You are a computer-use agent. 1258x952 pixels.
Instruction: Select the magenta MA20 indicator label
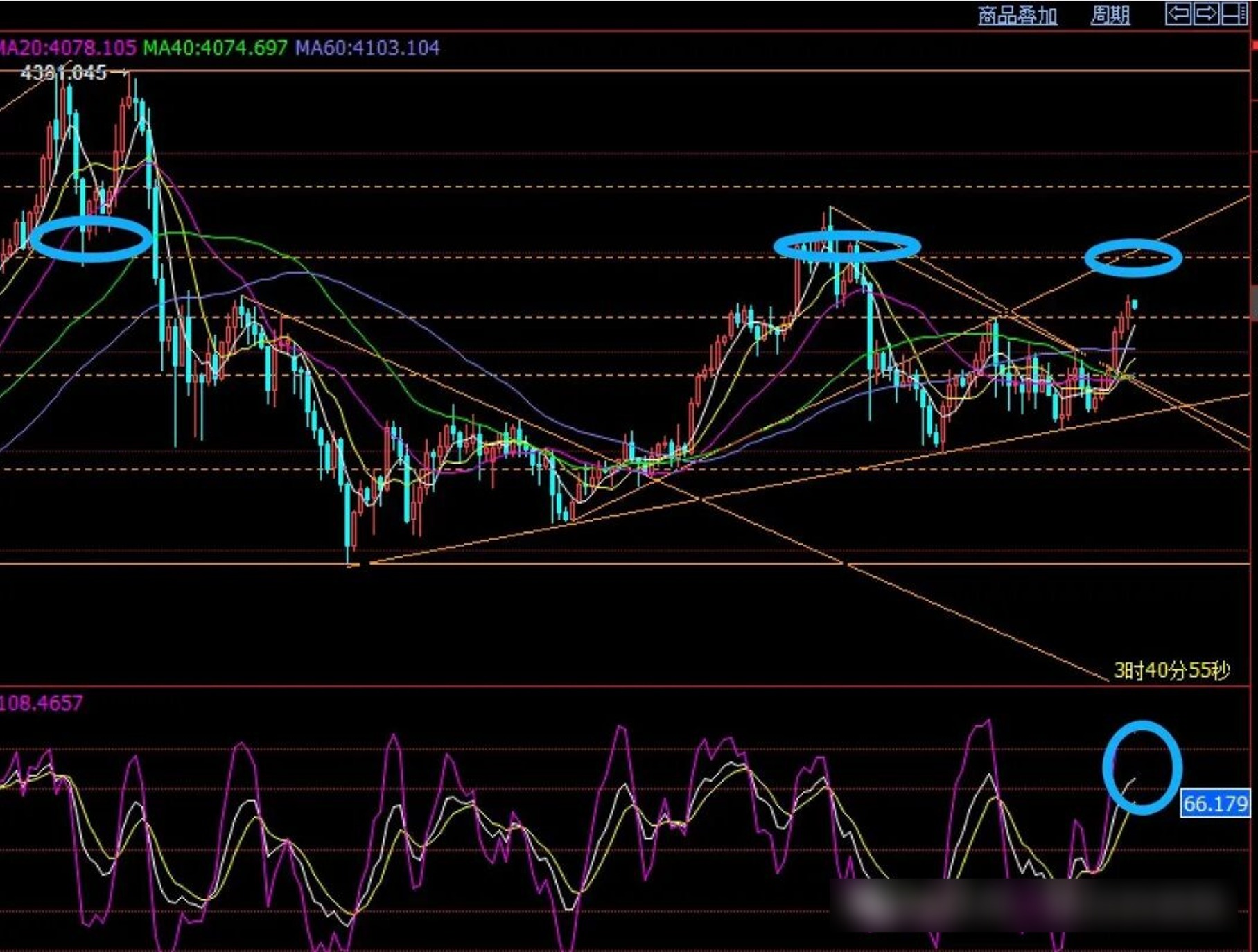point(68,48)
